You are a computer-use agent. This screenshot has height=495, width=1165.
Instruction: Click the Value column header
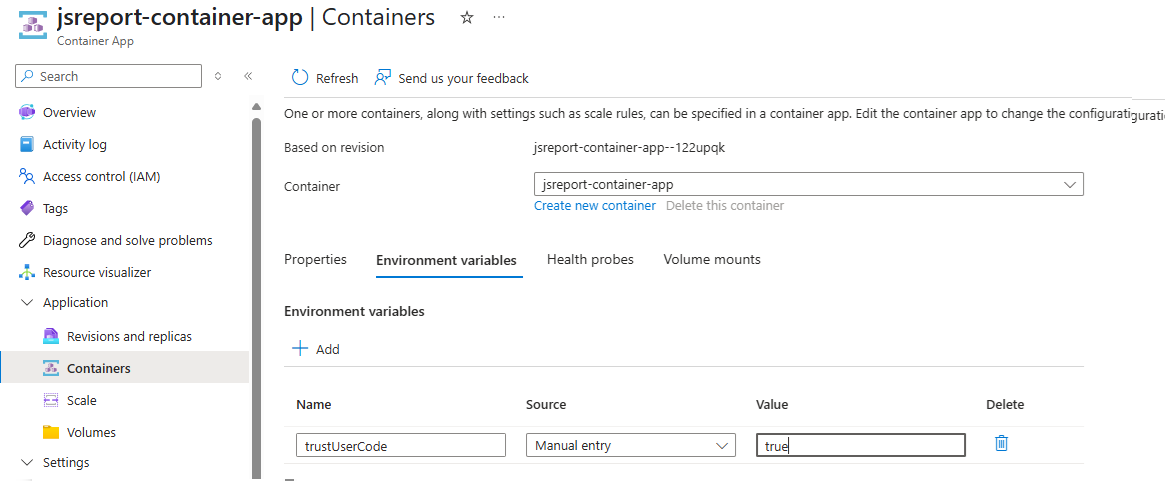pos(772,404)
